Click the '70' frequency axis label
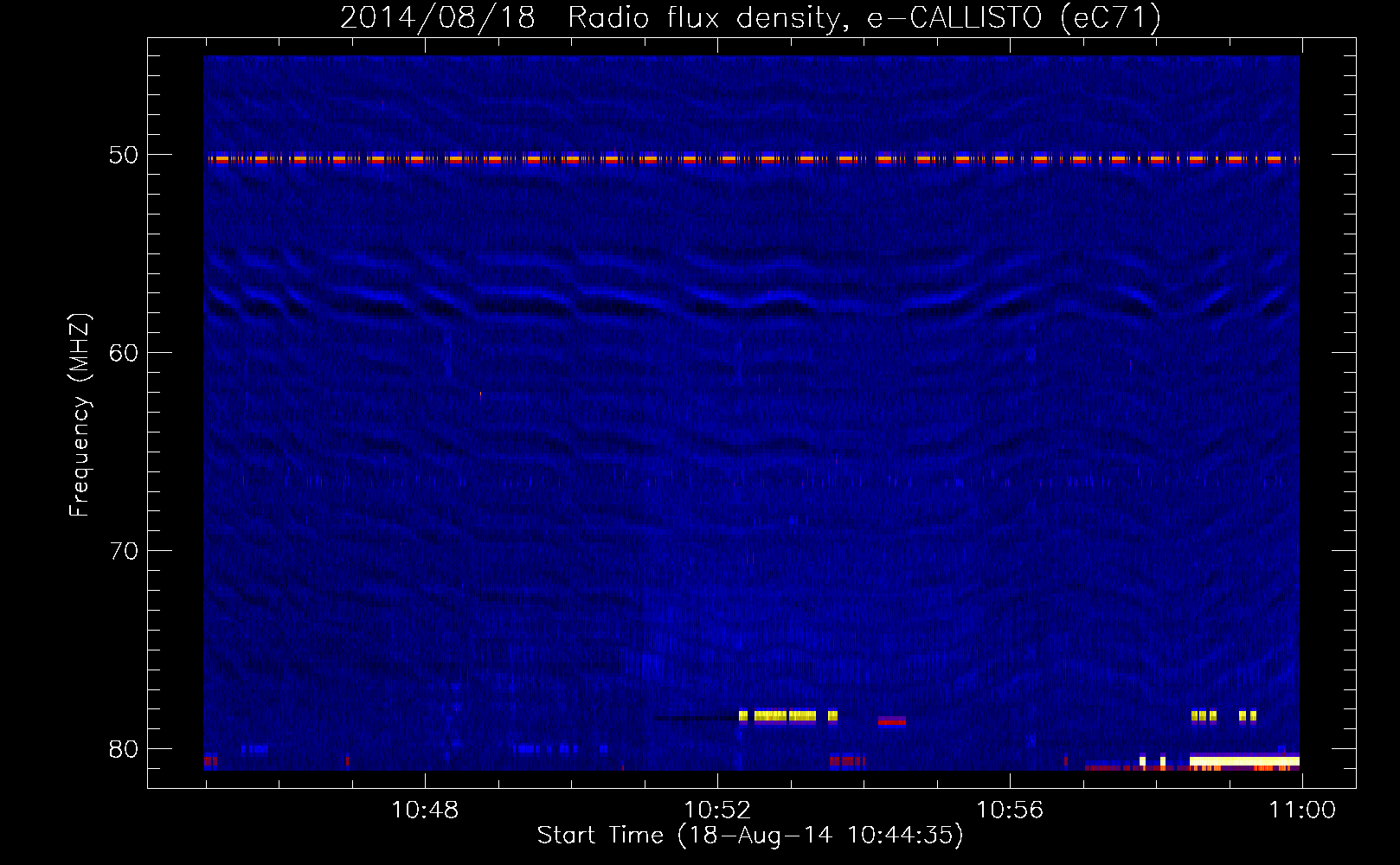1400x865 pixels. pyautogui.click(x=123, y=551)
